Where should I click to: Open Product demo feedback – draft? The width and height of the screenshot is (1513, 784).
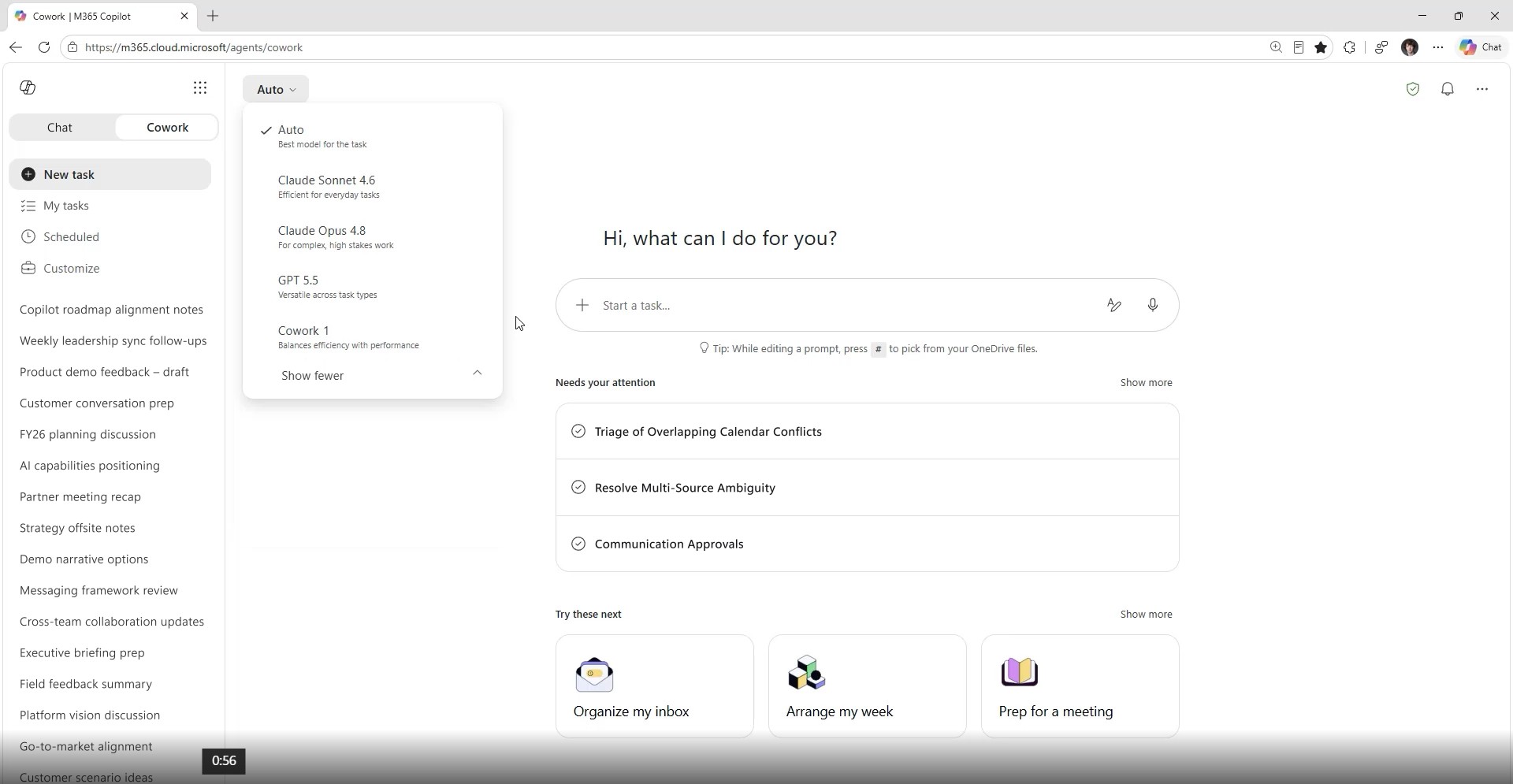[x=104, y=372]
